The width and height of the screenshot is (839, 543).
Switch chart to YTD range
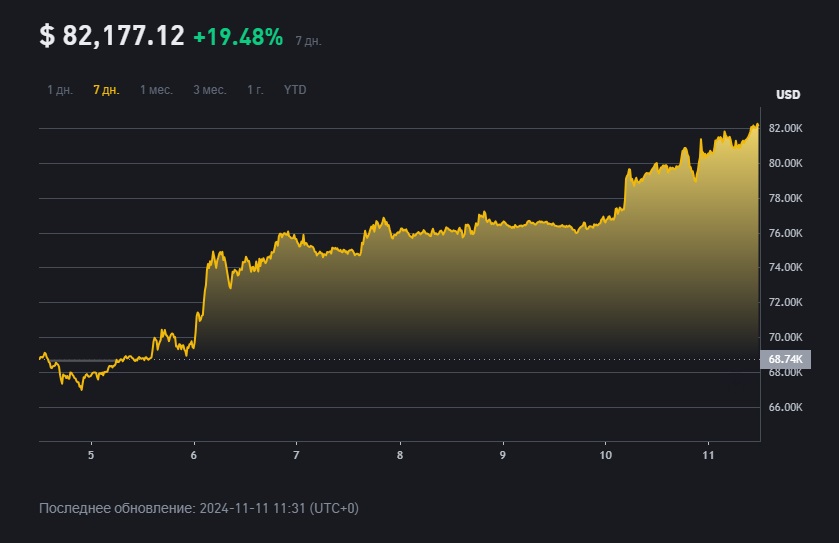click(x=295, y=90)
